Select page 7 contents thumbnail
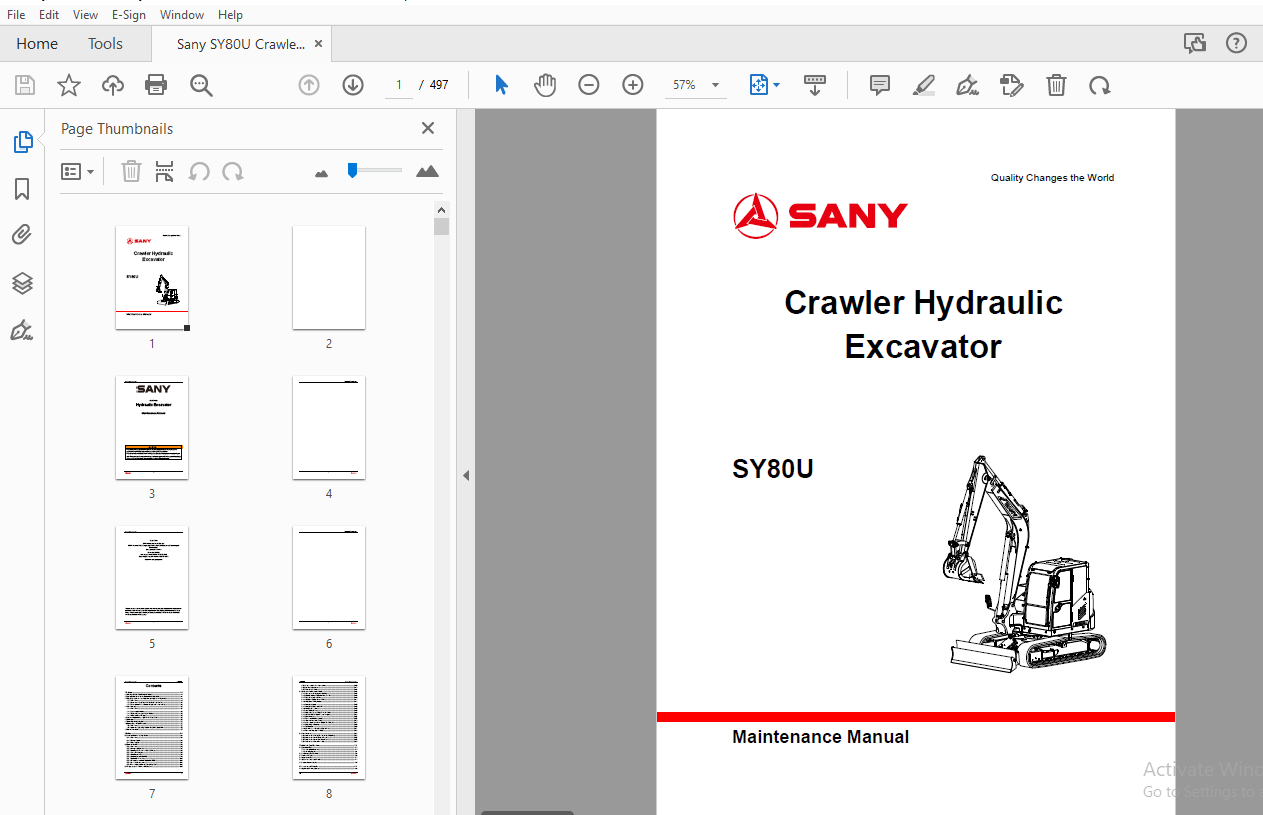 [x=152, y=728]
